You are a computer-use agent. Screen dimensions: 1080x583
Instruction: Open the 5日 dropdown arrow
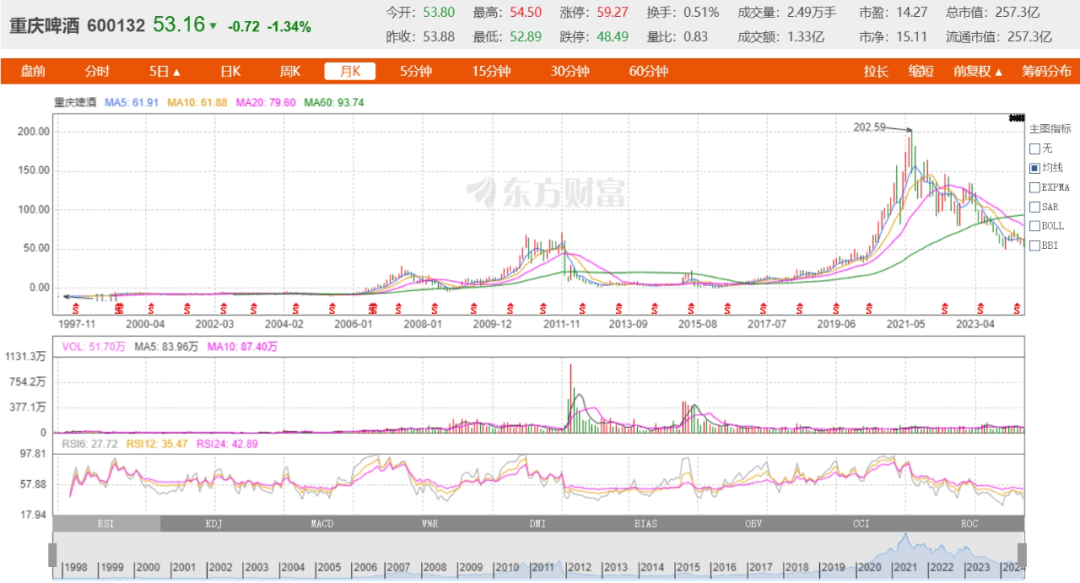pos(176,72)
